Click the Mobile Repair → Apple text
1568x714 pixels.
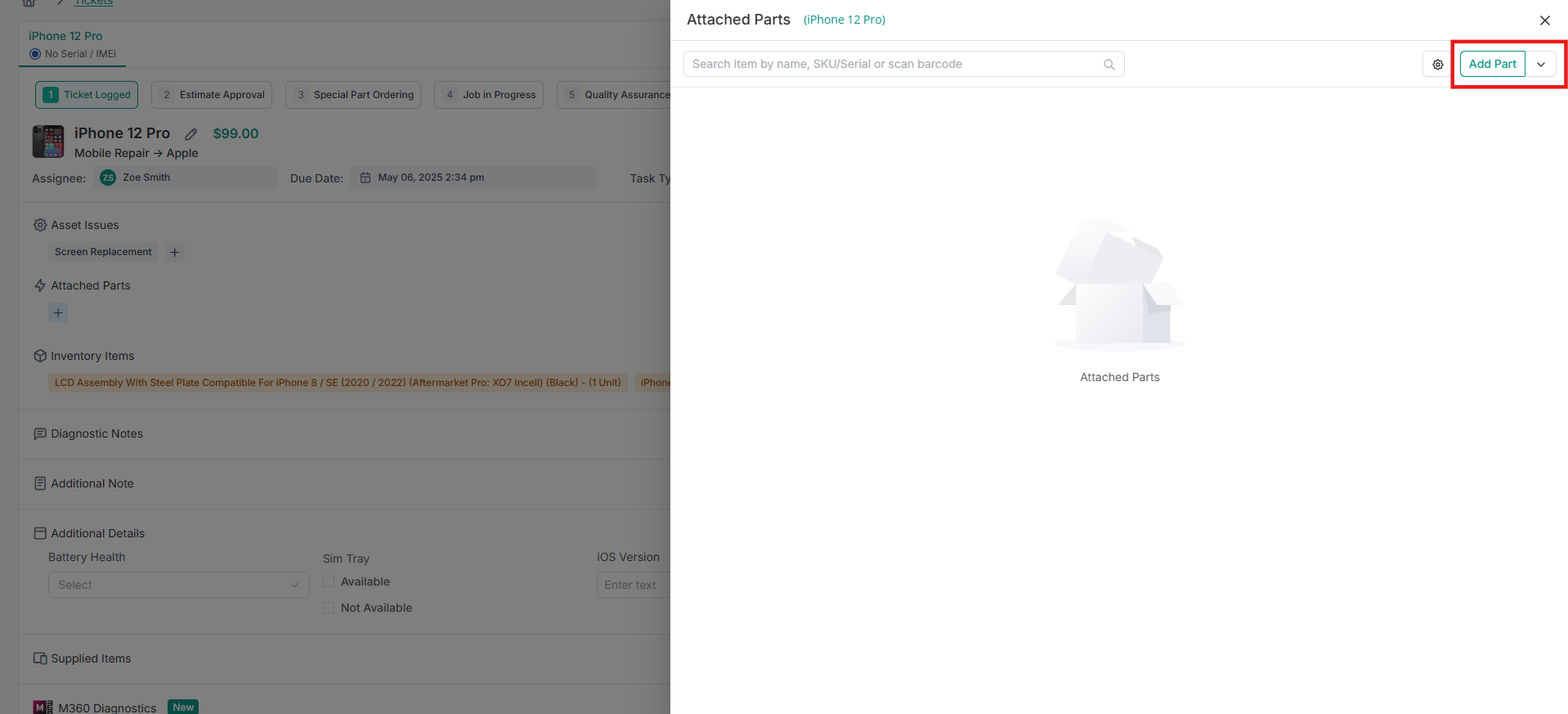click(x=137, y=153)
